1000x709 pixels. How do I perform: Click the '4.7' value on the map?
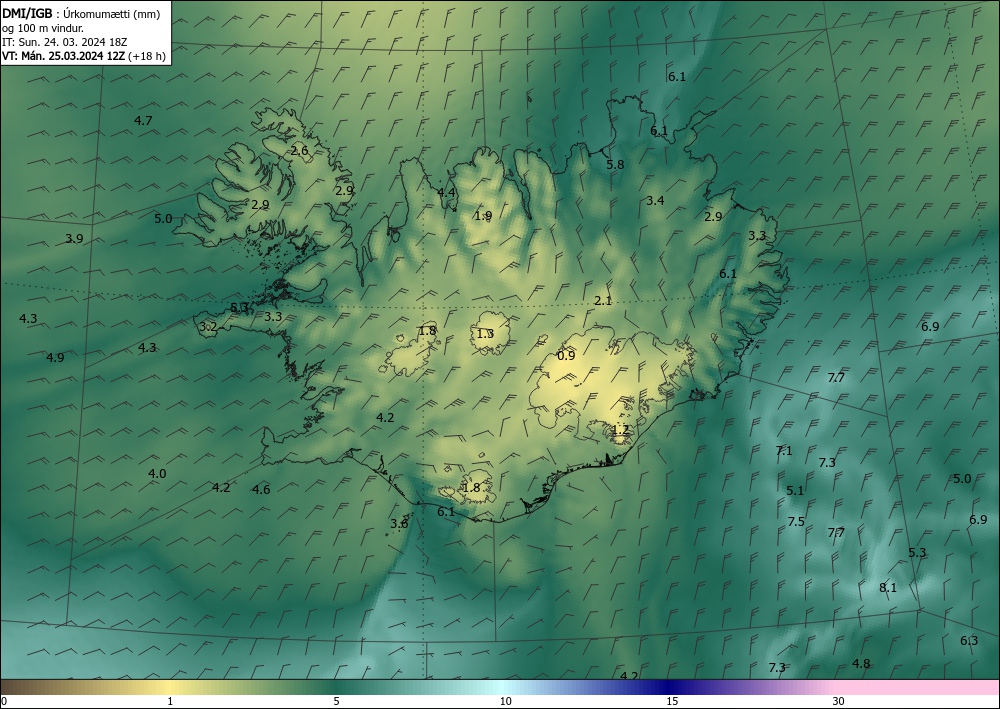click(143, 121)
